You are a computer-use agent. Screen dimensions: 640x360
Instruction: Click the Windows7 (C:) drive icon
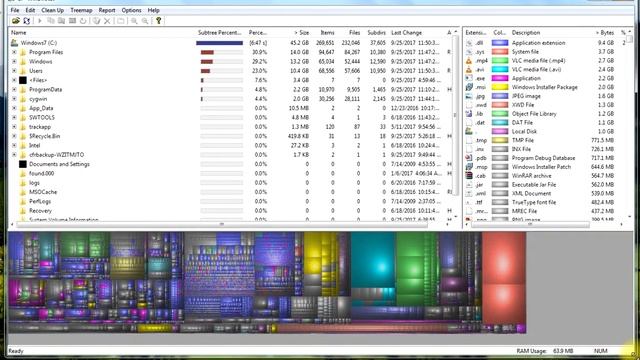(14, 43)
